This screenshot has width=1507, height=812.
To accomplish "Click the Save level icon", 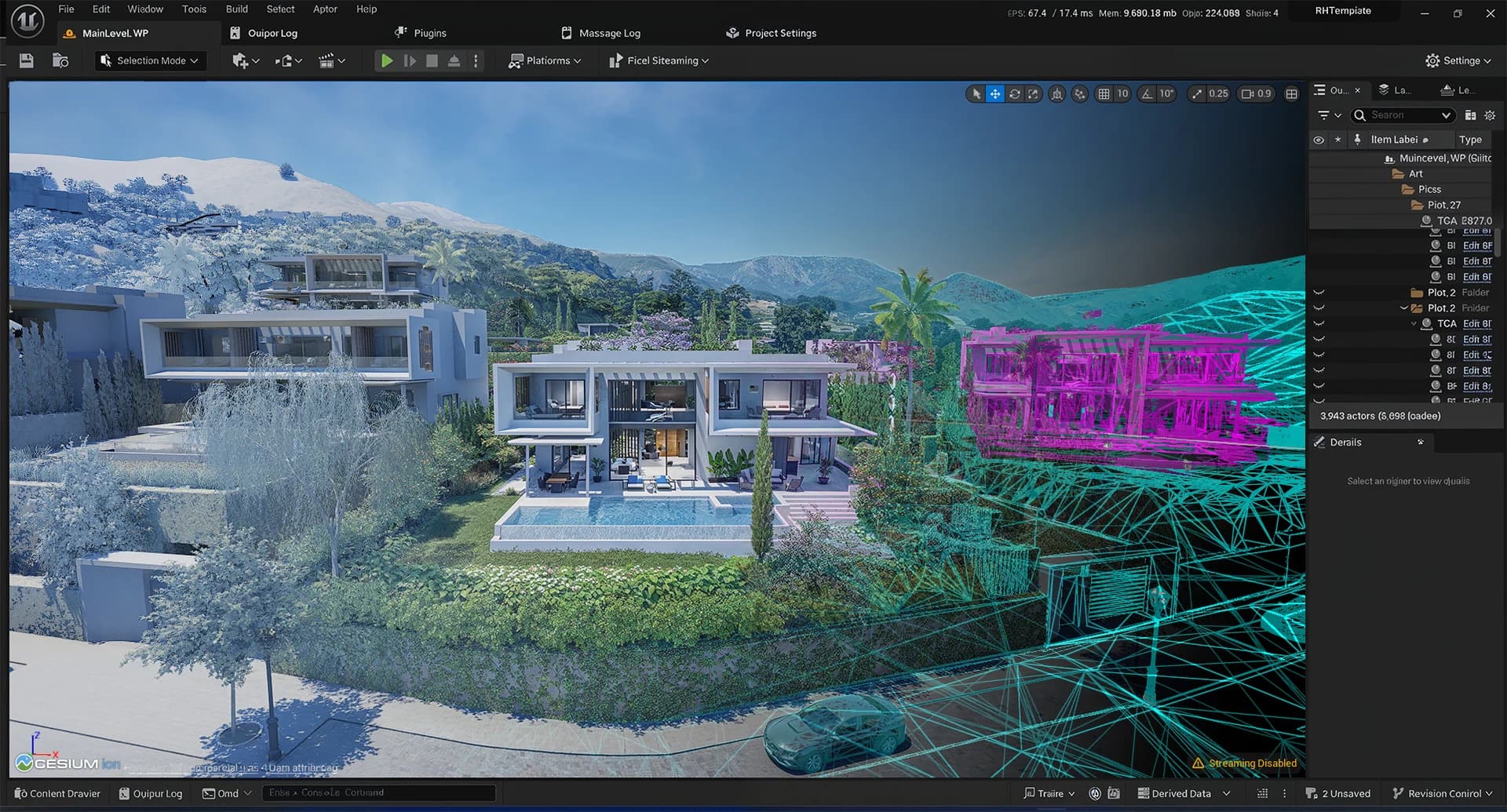I will [x=25, y=60].
